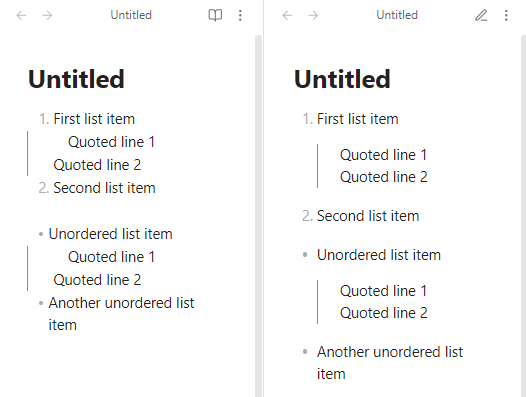Click the left pane vertical scrollbar
The width and height of the screenshot is (526, 397).
[258, 216]
